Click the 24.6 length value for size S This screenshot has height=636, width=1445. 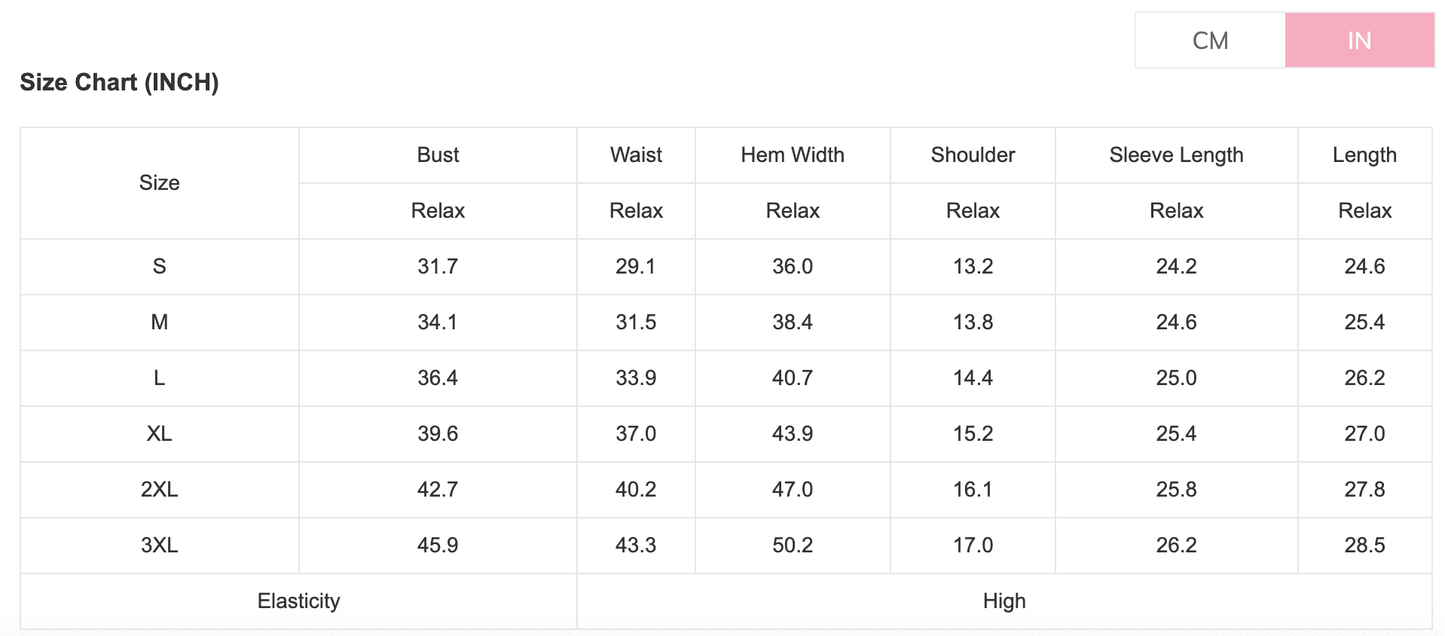[x=1364, y=267]
